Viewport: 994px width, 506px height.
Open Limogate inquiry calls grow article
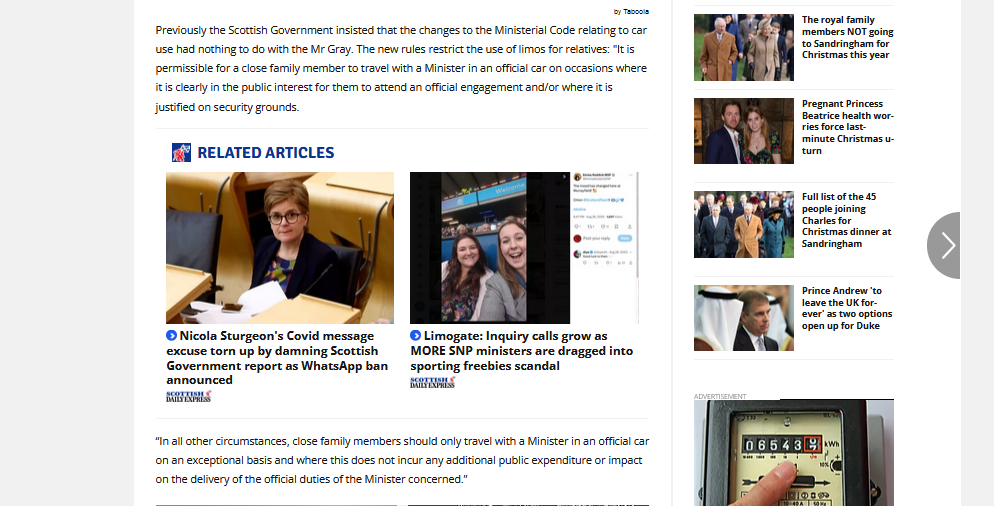tap(521, 351)
